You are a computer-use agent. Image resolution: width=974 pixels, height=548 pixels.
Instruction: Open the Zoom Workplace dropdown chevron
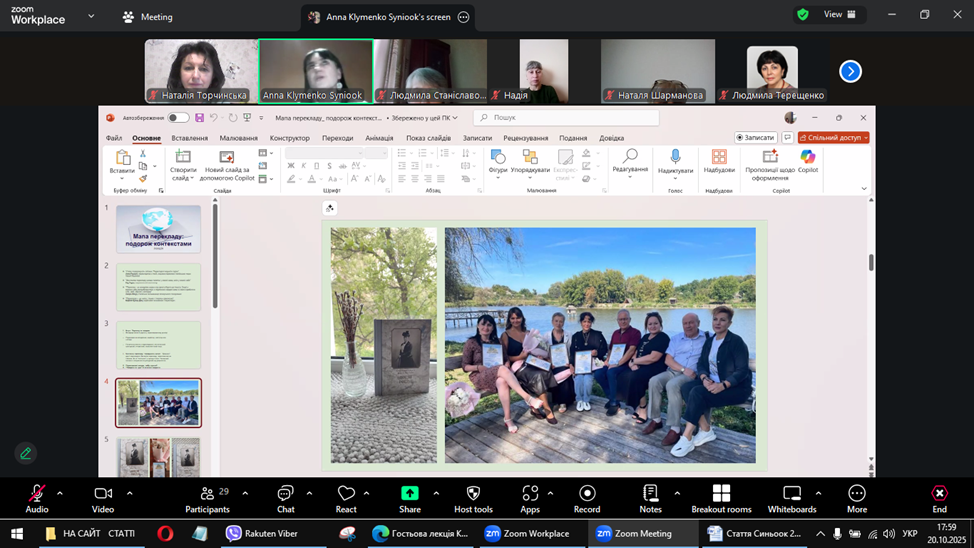91,16
